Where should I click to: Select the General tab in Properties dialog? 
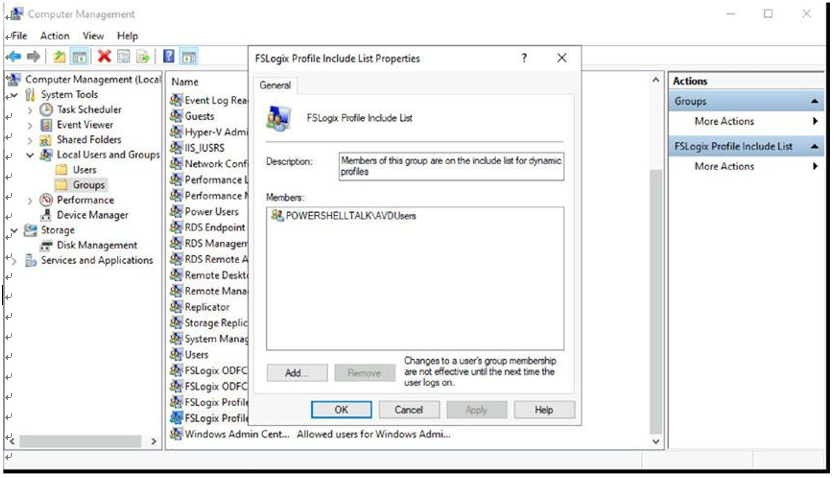pyautogui.click(x=275, y=85)
